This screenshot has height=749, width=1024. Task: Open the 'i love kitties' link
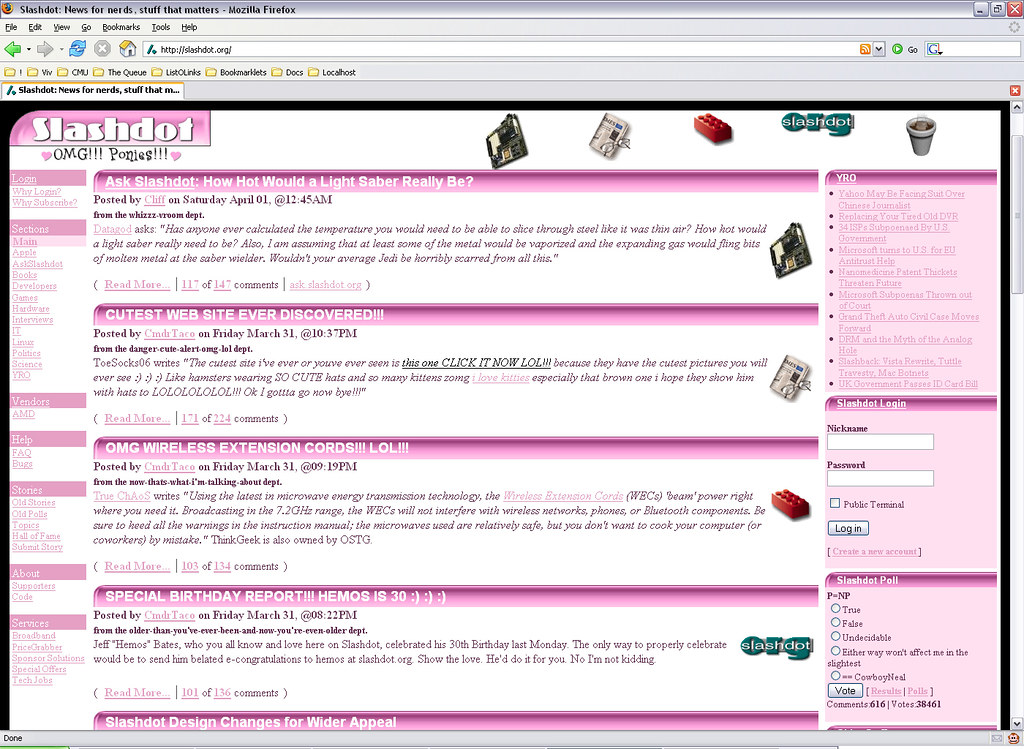coord(501,377)
